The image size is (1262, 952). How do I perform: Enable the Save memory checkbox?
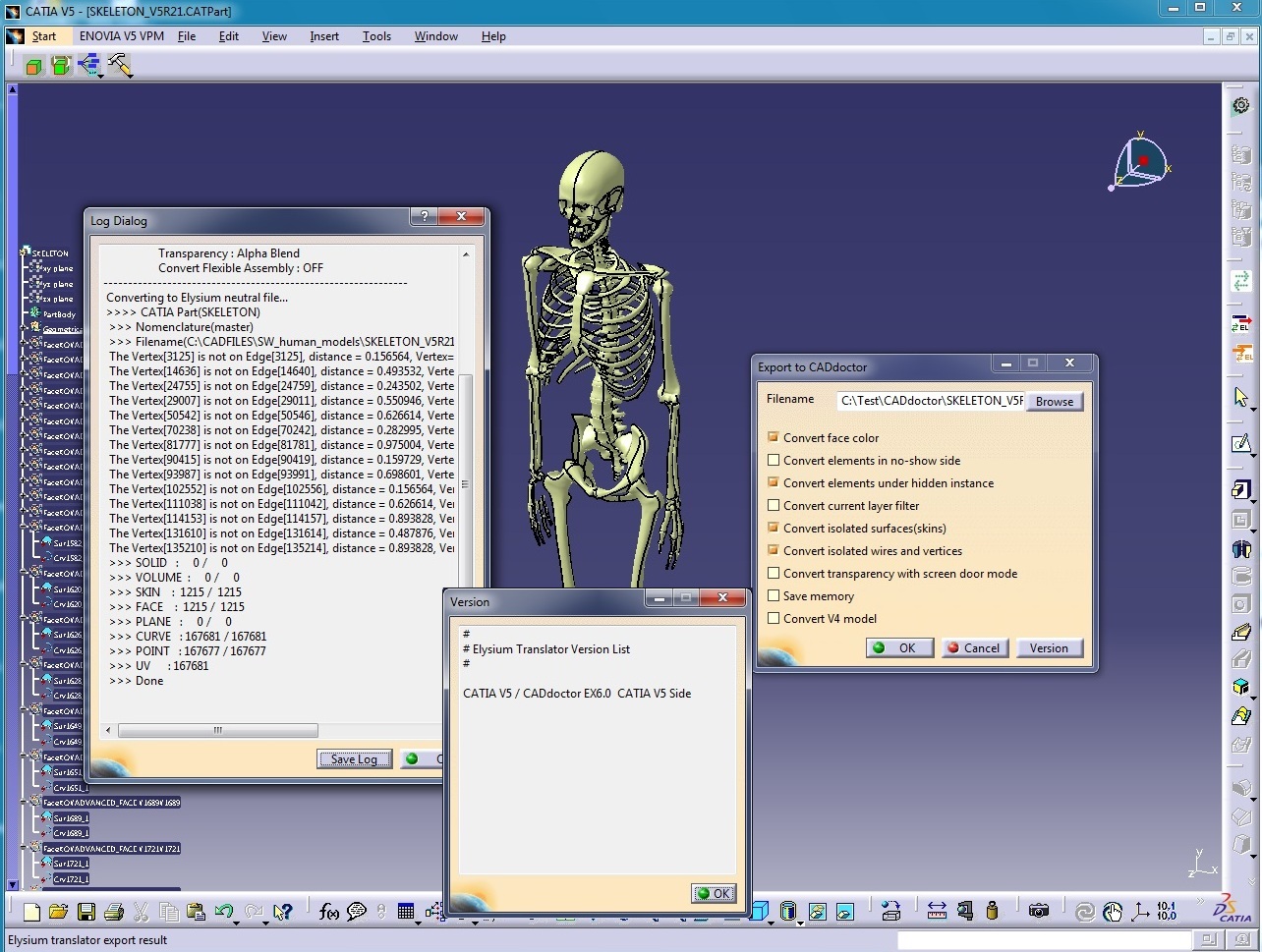(x=774, y=595)
